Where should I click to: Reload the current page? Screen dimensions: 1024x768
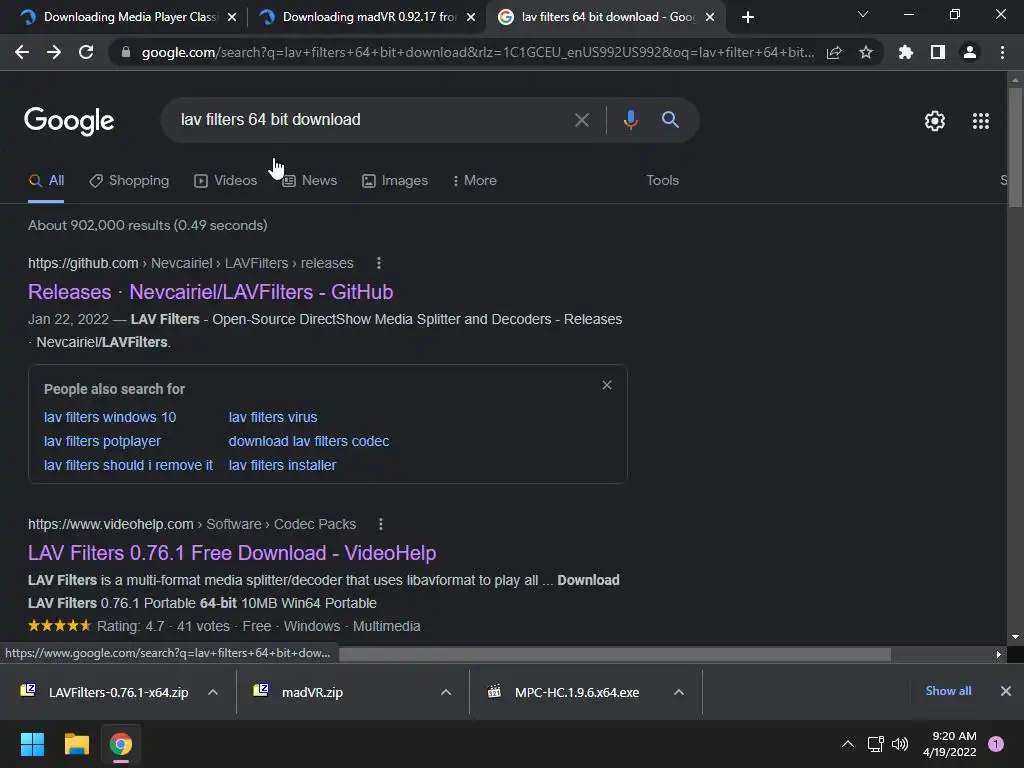[x=86, y=52]
